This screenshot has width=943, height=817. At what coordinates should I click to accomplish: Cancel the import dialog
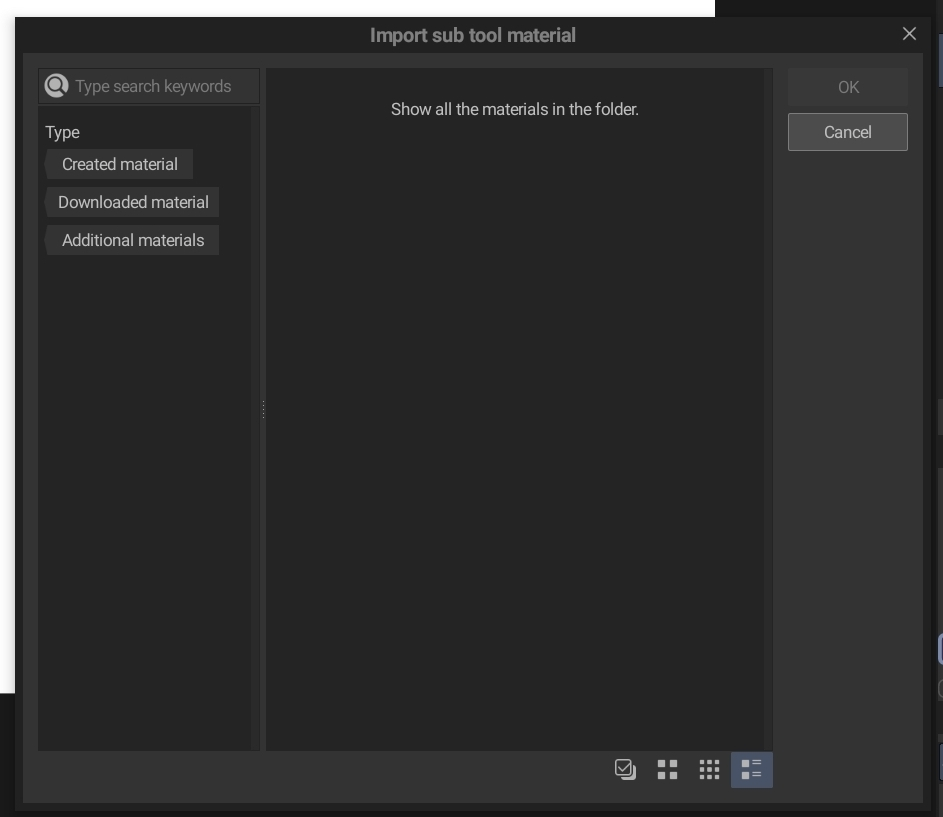[x=848, y=132]
